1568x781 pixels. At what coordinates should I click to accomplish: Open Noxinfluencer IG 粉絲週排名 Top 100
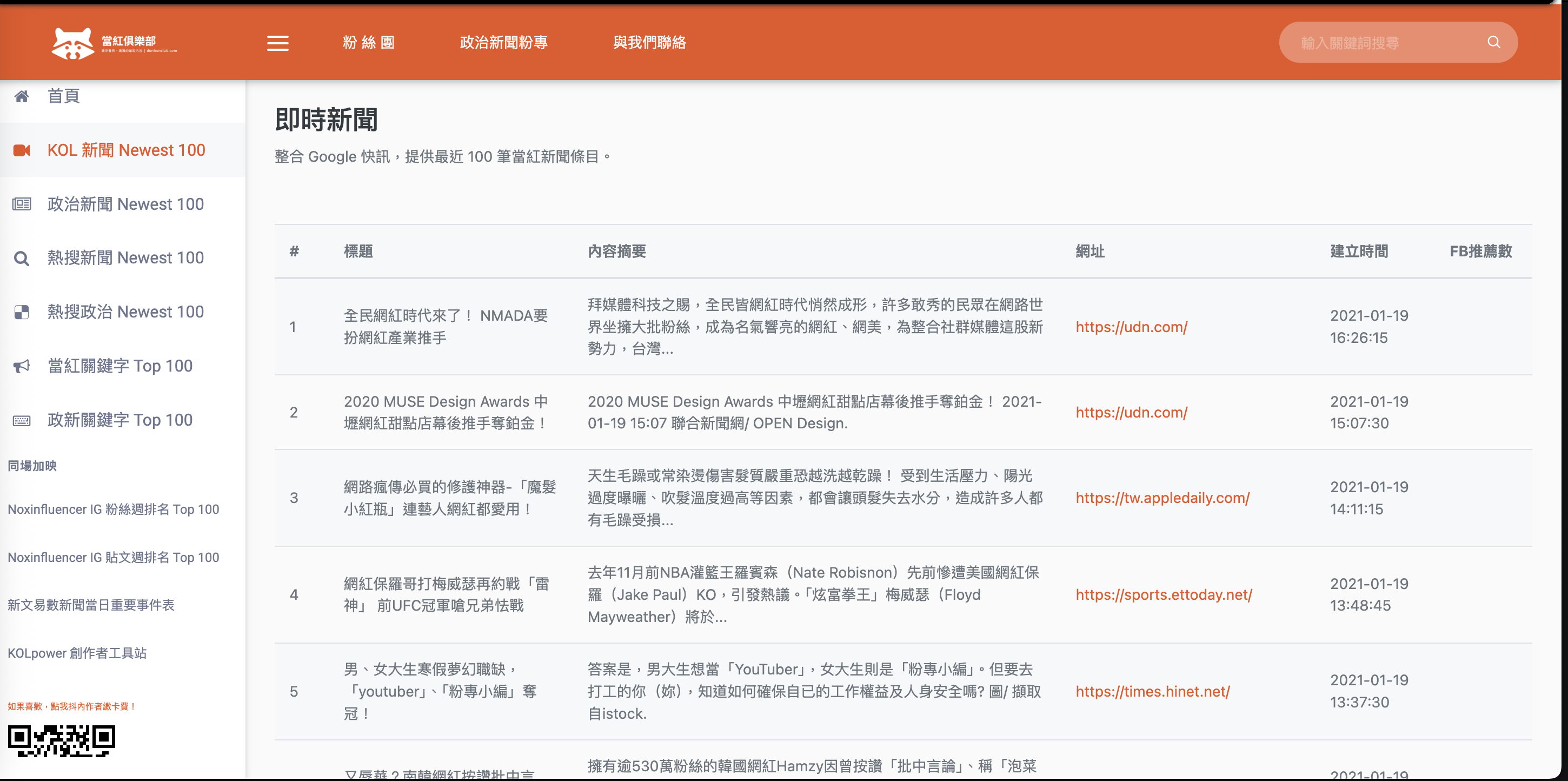click(x=113, y=509)
